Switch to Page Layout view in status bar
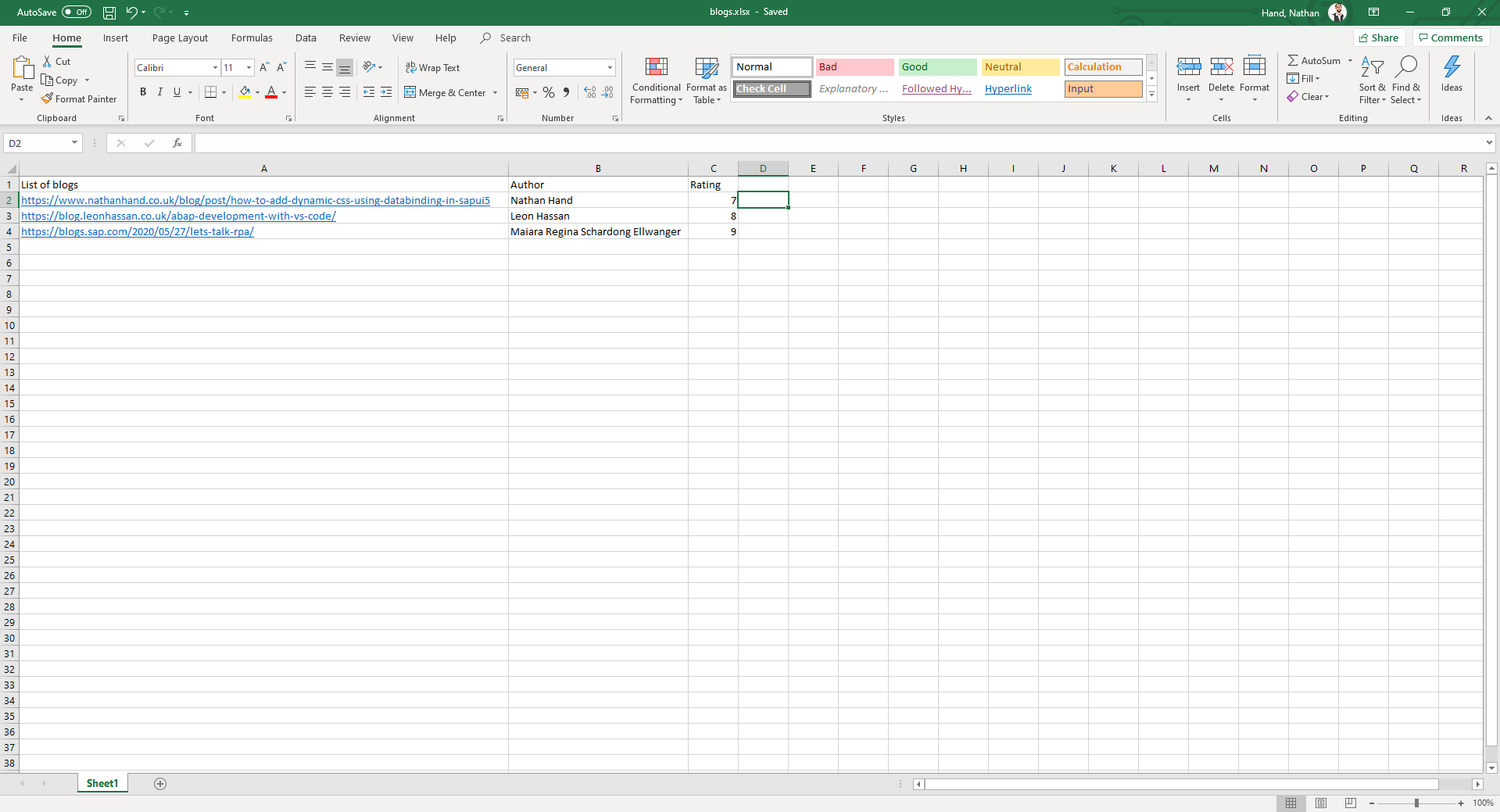1500x812 pixels. tap(1321, 803)
